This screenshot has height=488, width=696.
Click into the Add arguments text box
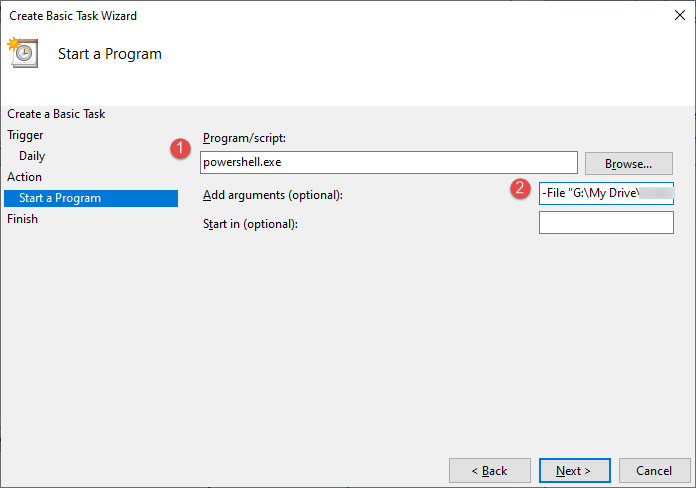[606, 193]
